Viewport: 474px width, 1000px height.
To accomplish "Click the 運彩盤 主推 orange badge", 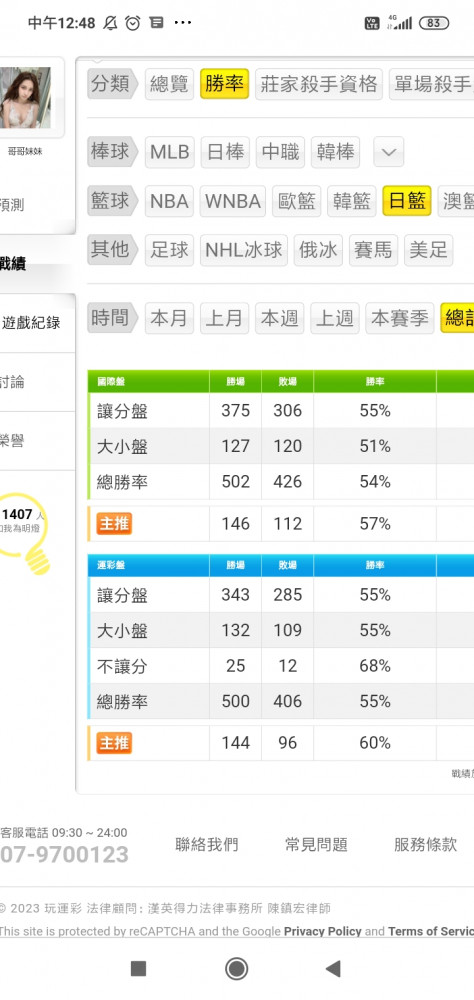I will tap(115, 743).
